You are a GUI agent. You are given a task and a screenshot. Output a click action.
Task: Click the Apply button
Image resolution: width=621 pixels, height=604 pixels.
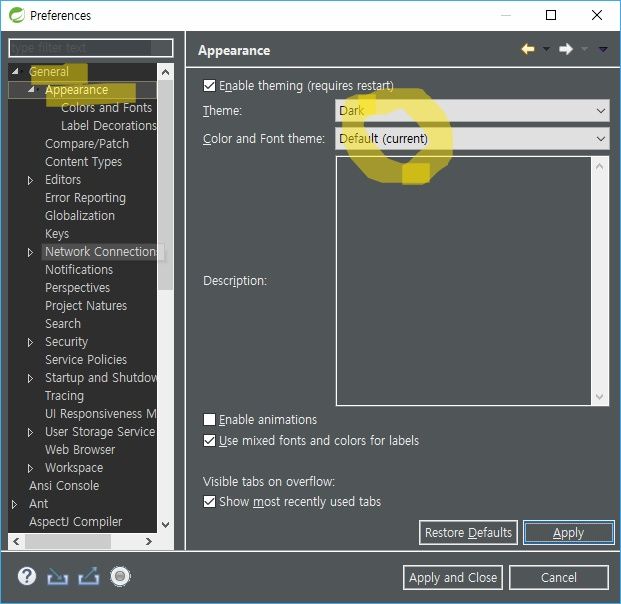pyautogui.click(x=568, y=533)
